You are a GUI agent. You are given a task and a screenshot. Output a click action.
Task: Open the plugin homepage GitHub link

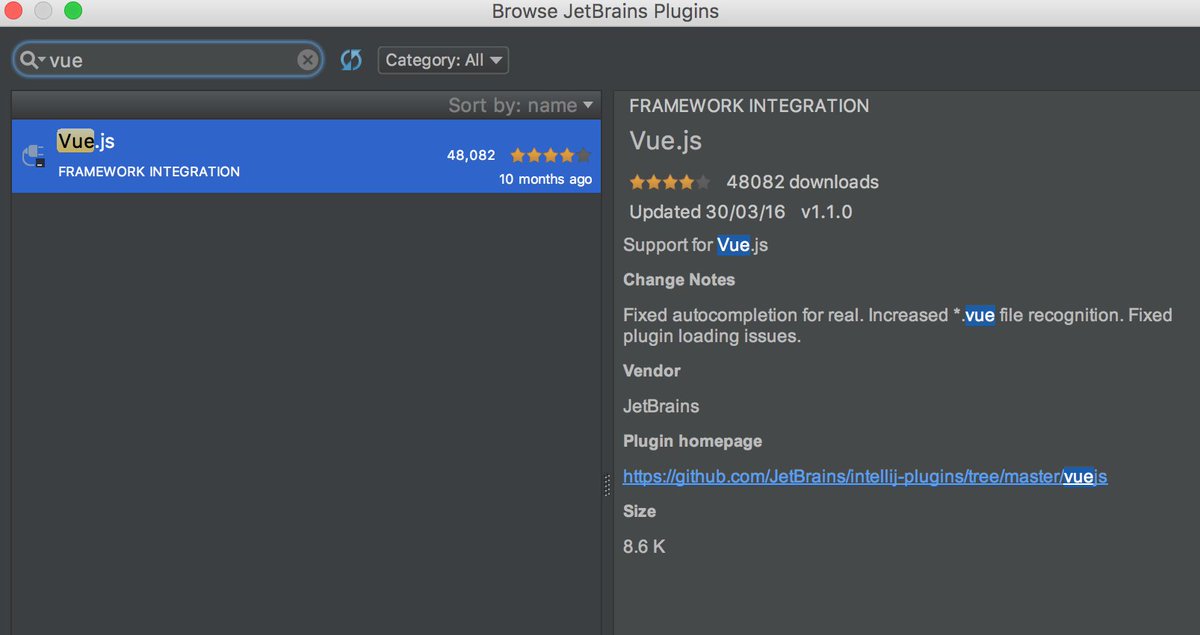point(865,476)
